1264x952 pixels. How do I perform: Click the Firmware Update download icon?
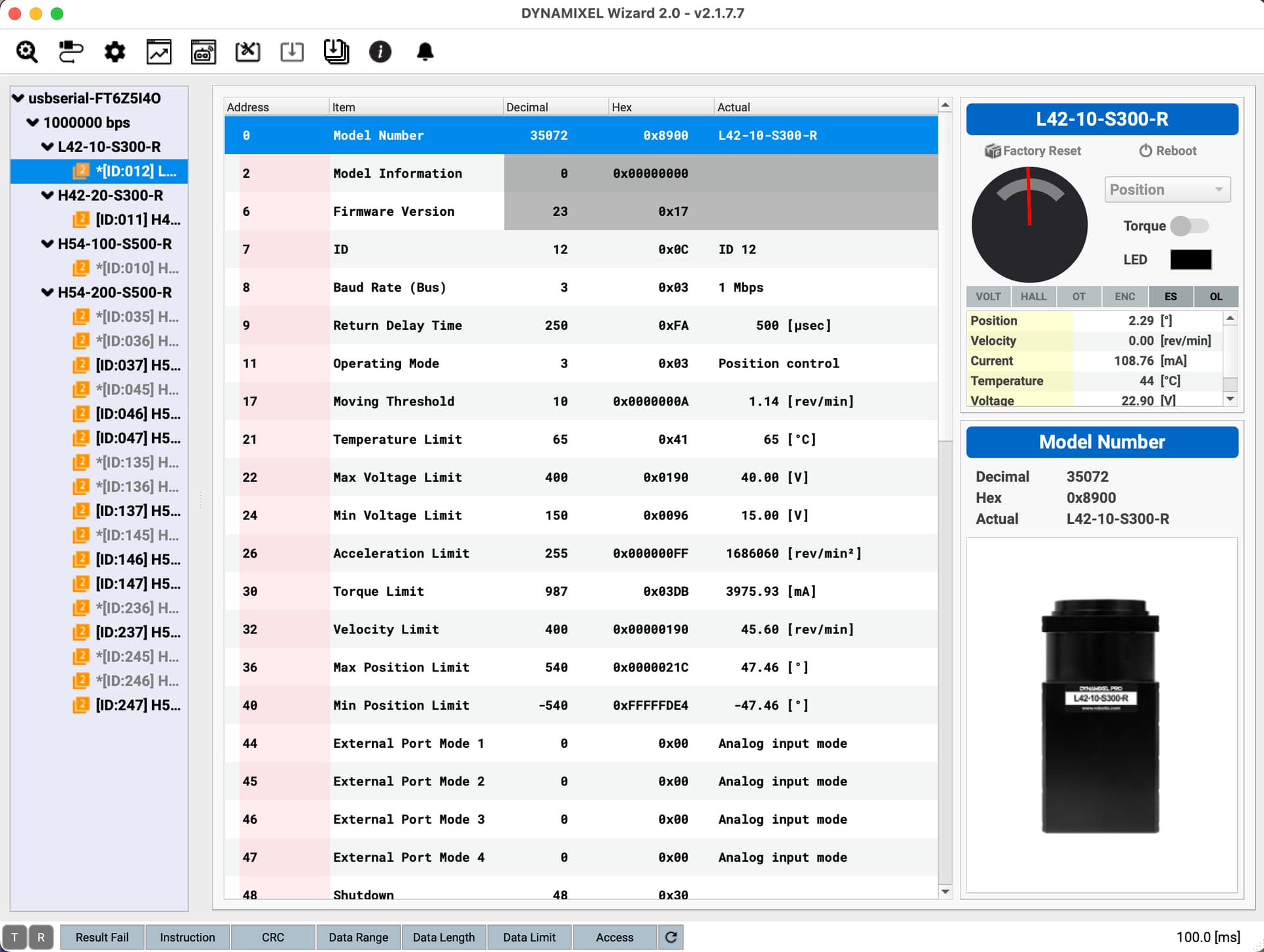(292, 51)
